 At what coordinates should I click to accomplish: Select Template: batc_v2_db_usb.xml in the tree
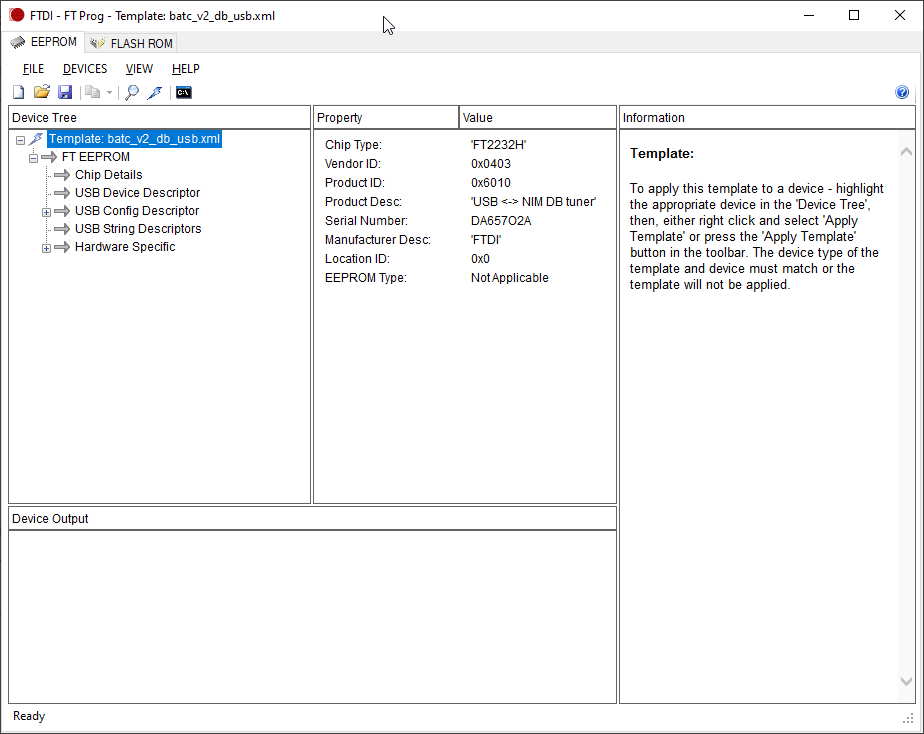pyautogui.click(x=134, y=139)
